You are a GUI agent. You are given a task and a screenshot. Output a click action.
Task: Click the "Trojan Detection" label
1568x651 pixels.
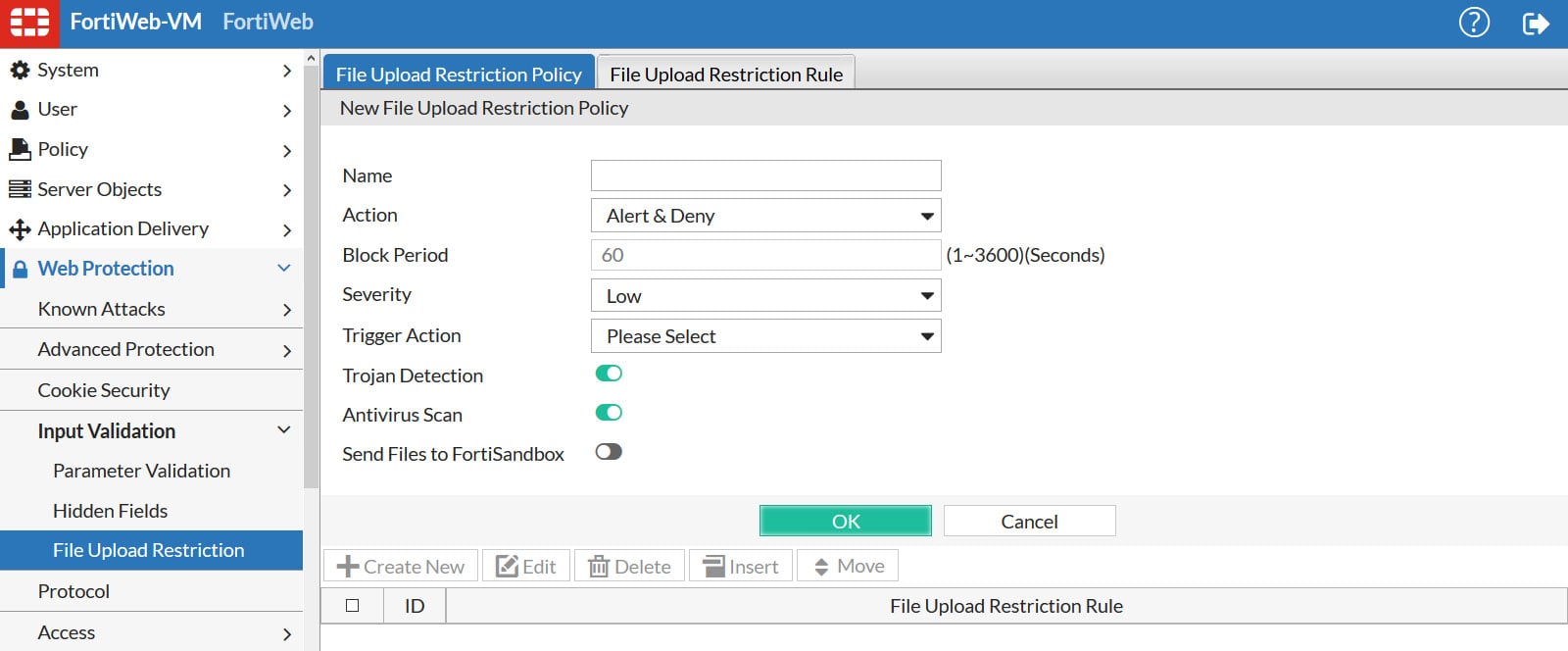click(x=413, y=376)
